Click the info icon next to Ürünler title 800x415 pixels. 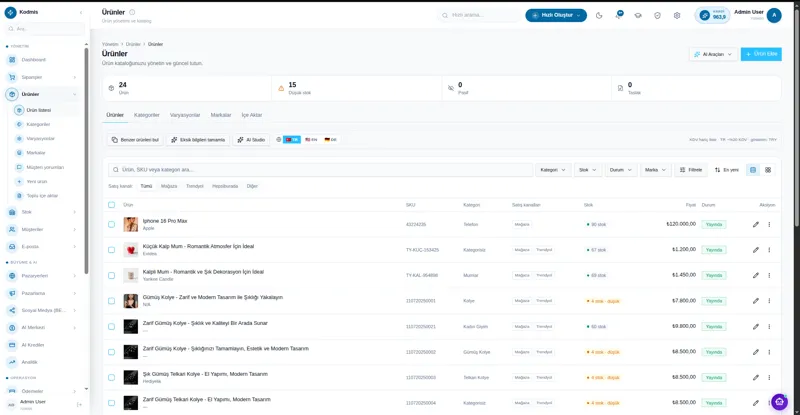coord(132,12)
